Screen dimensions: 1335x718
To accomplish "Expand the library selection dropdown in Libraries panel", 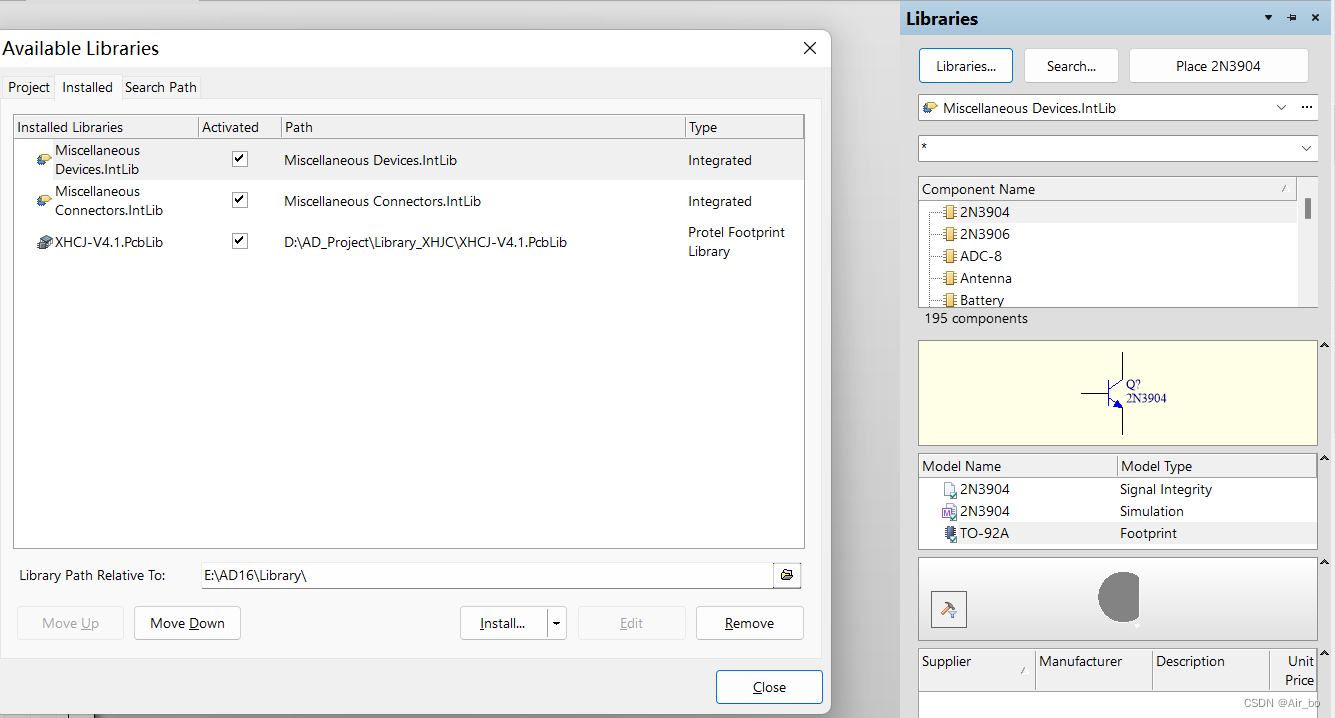I will coord(1282,108).
